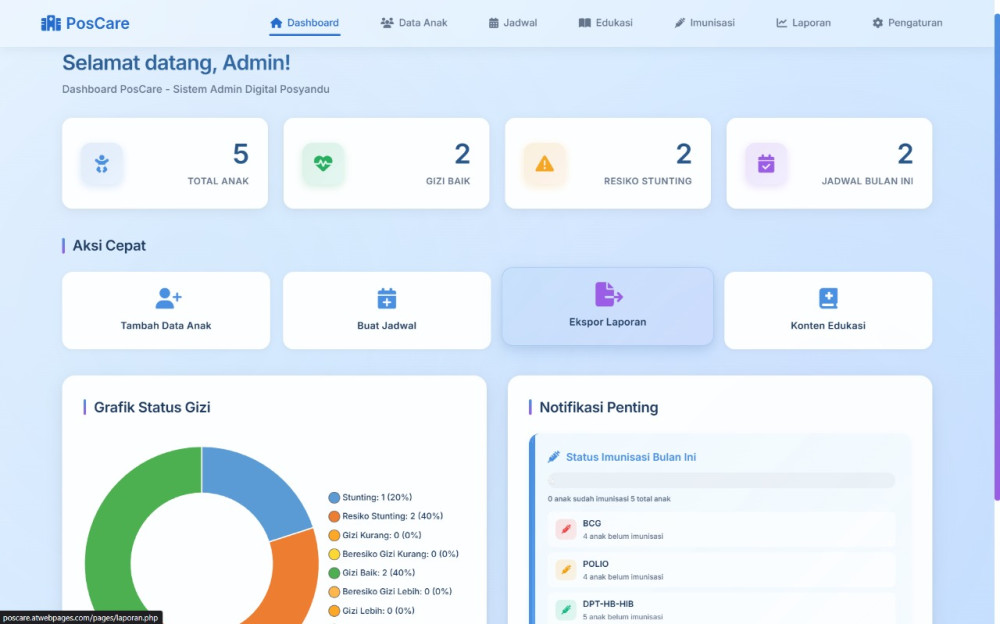
Task: Open the Imunisasi menu
Action: pyautogui.click(x=704, y=23)
